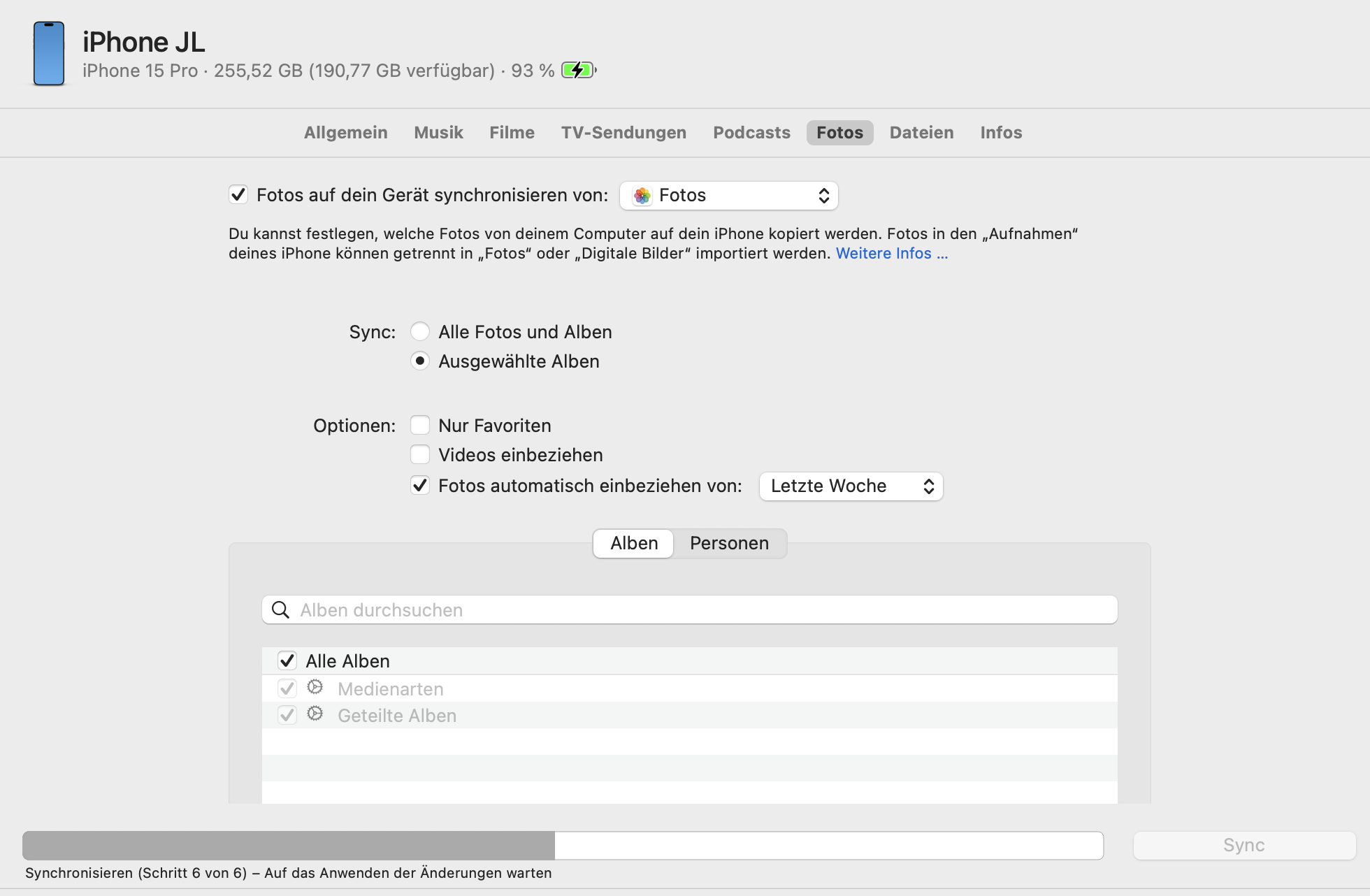Uncheck Fotos auf dein Gerät synchronisieren
This screenshot has width=1370, height=896.
238,194
